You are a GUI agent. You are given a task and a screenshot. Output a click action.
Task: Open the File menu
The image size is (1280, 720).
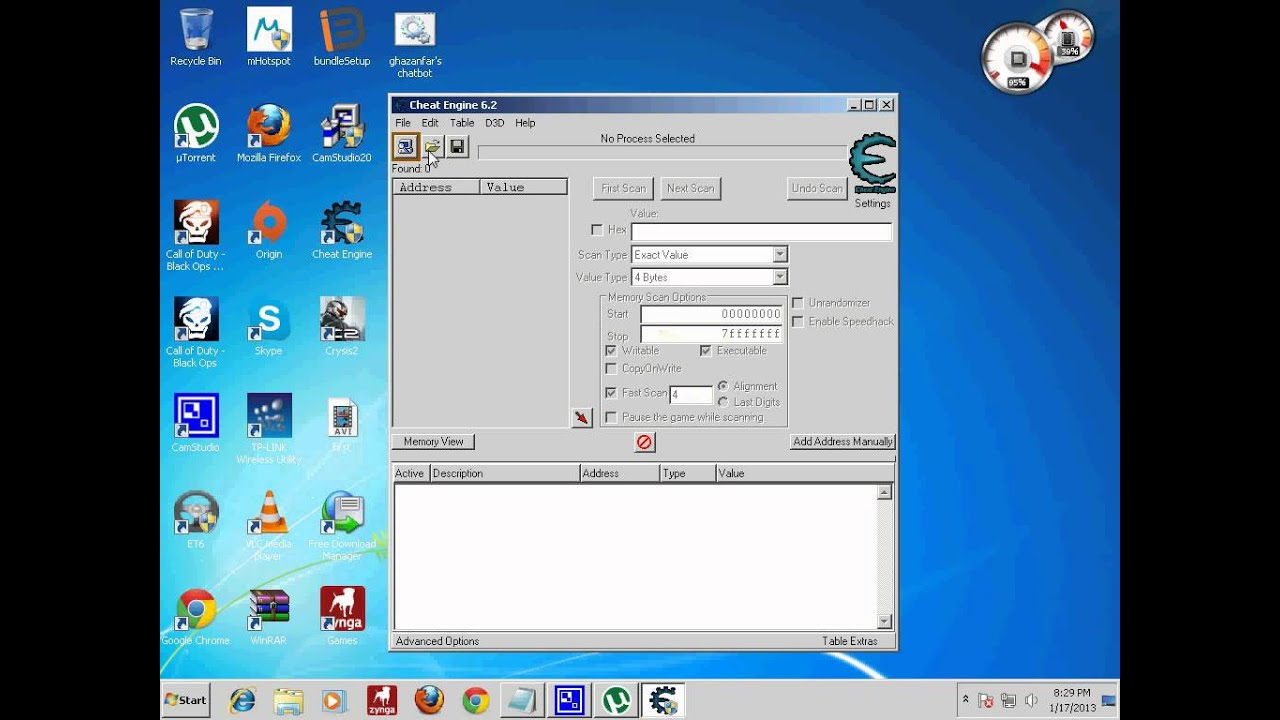tap(403, 123)
